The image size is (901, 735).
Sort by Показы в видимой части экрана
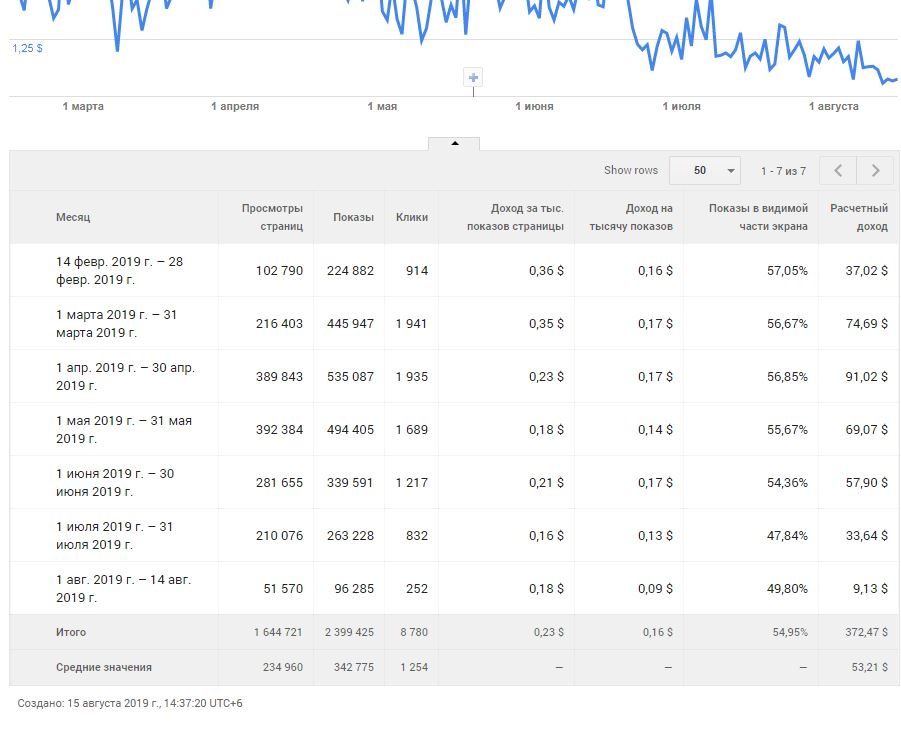click(x=758, y=217)
